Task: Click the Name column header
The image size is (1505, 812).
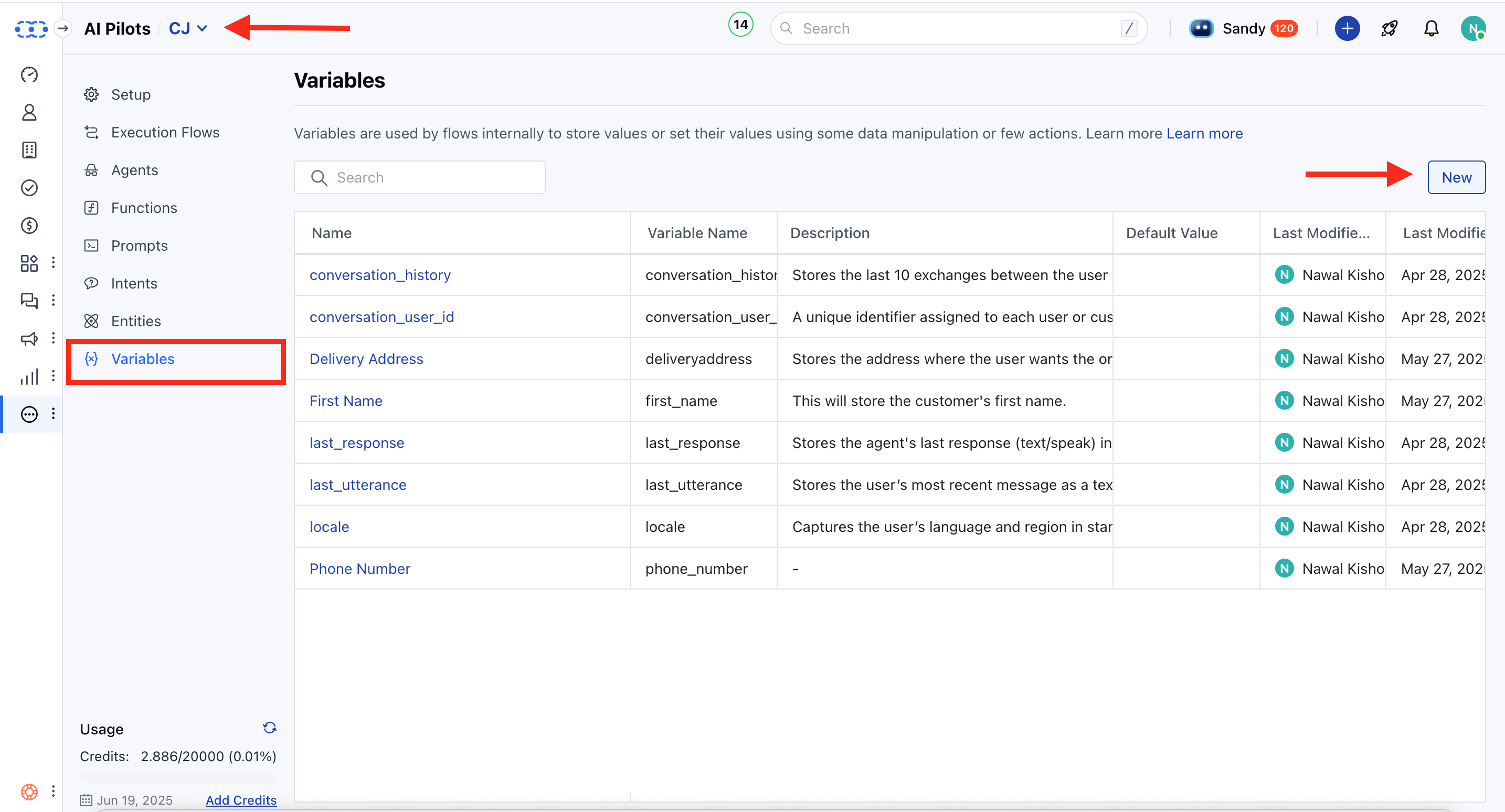Action: pos(331,233)
